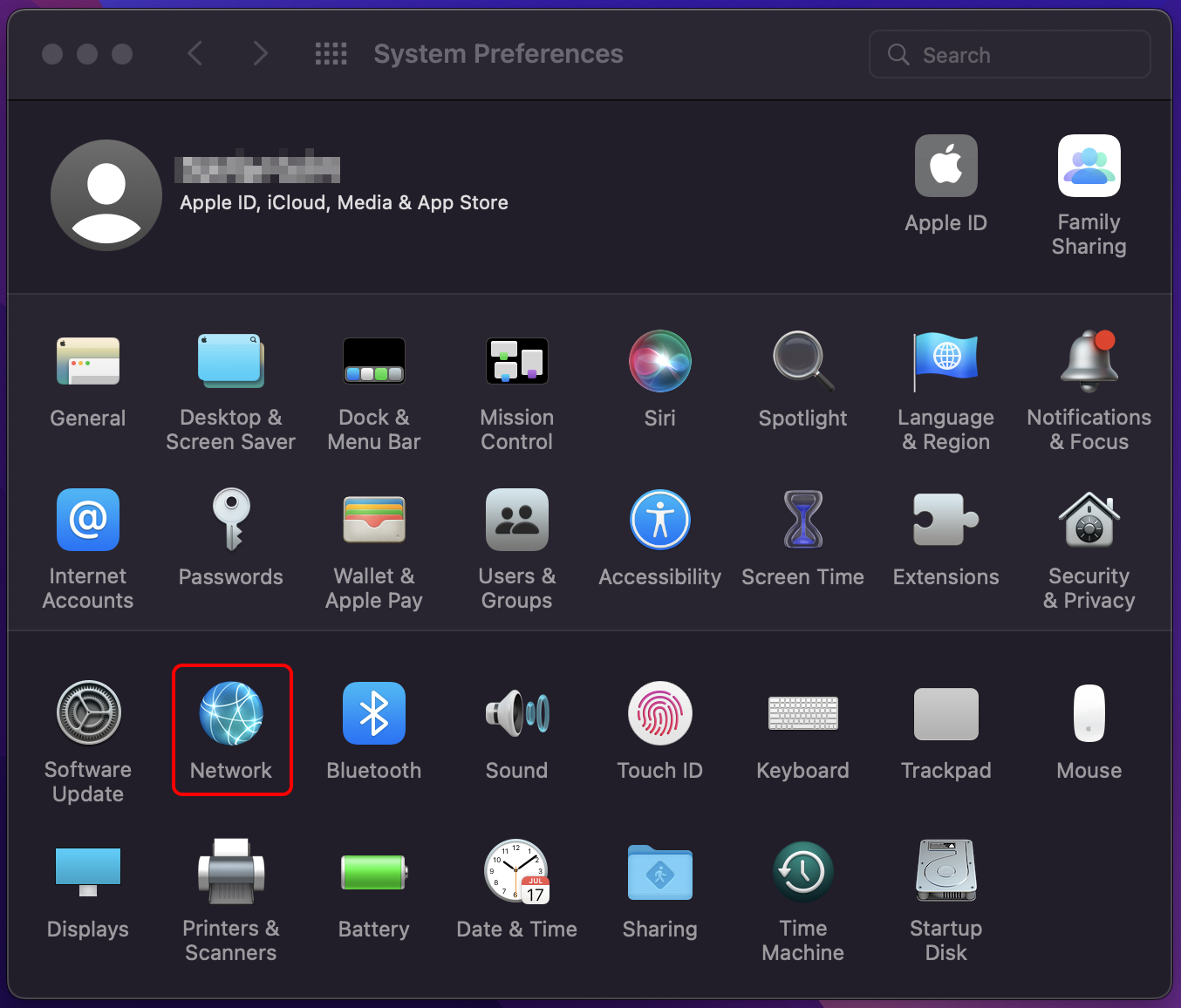Open Time Machine settings
This screenshot has width=1181, height=1008.
coord(802,889)
